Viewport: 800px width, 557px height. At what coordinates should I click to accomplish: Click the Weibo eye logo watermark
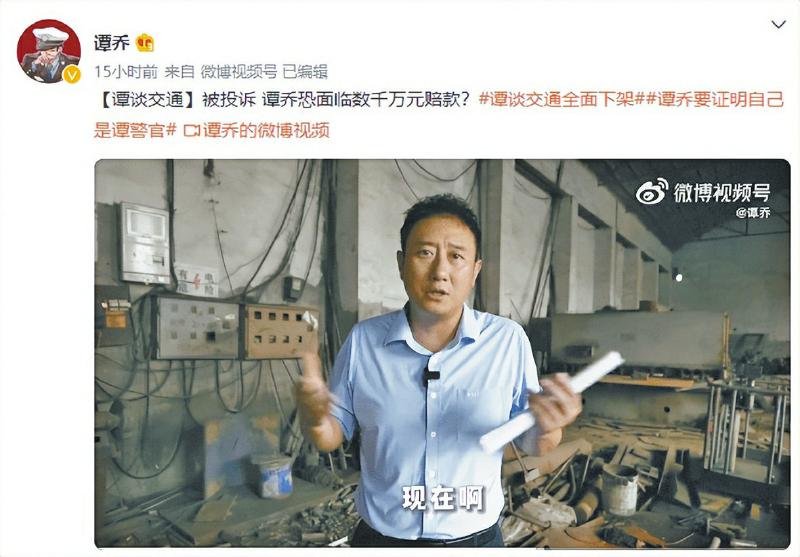click(652, 192)
